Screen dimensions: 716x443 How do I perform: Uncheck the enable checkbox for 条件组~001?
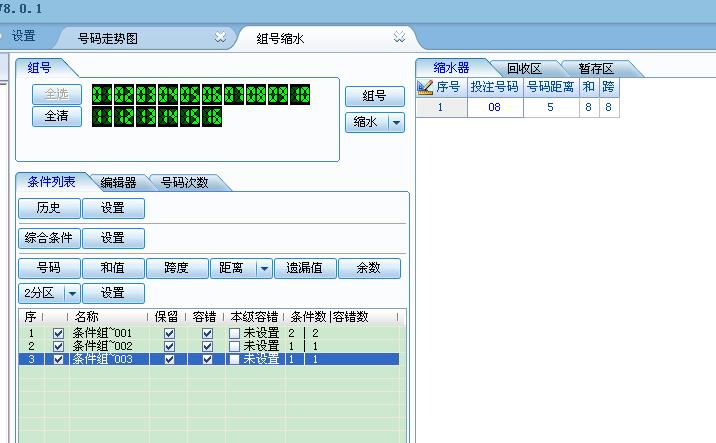pyautogui.click(x=58, y=333)
